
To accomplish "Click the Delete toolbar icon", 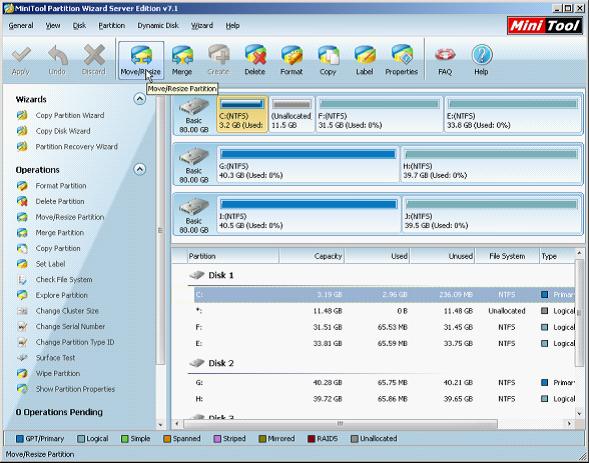I will [255, 61].
